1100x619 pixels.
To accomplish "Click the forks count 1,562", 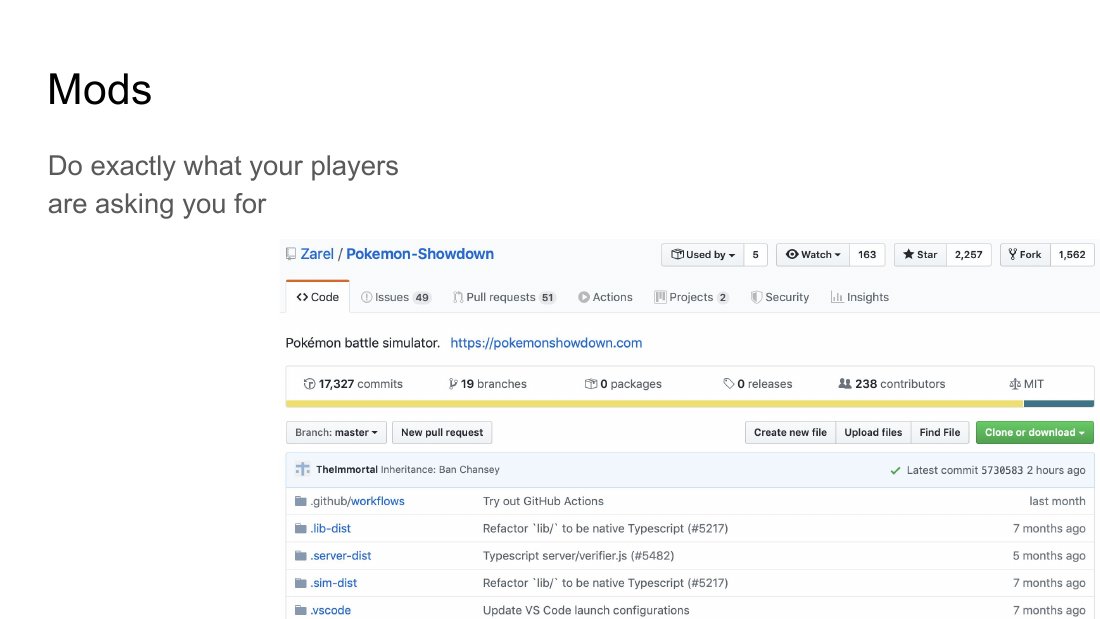I will coord(1072,255).
